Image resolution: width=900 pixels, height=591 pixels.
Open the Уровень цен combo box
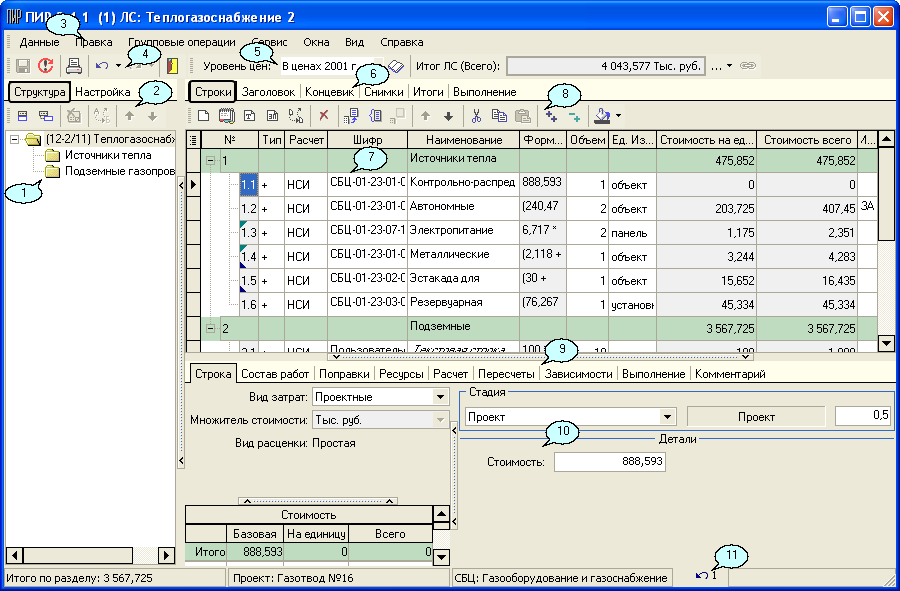[332, 66]
